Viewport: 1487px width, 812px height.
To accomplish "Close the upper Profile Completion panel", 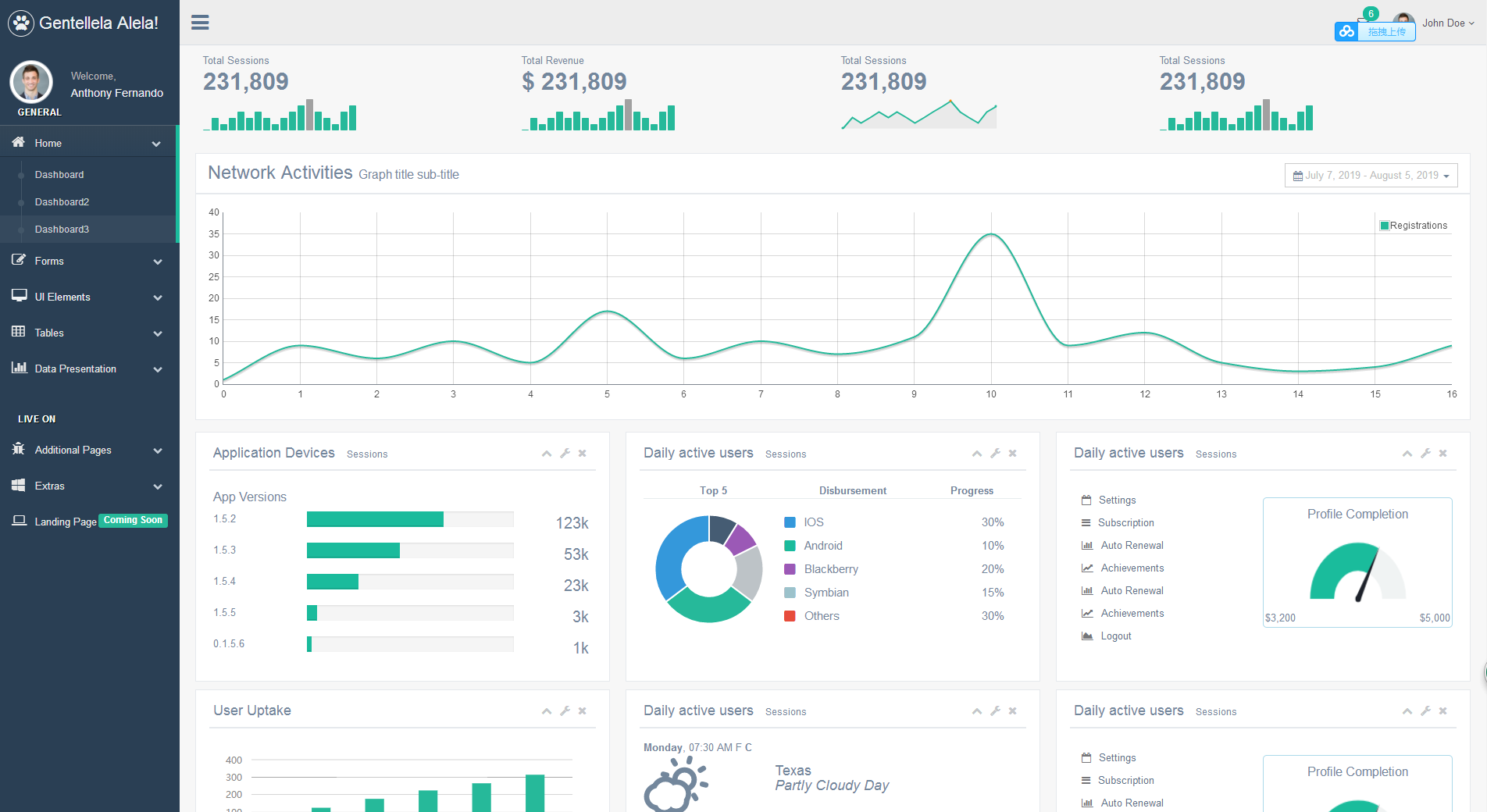I will 1443,453.
